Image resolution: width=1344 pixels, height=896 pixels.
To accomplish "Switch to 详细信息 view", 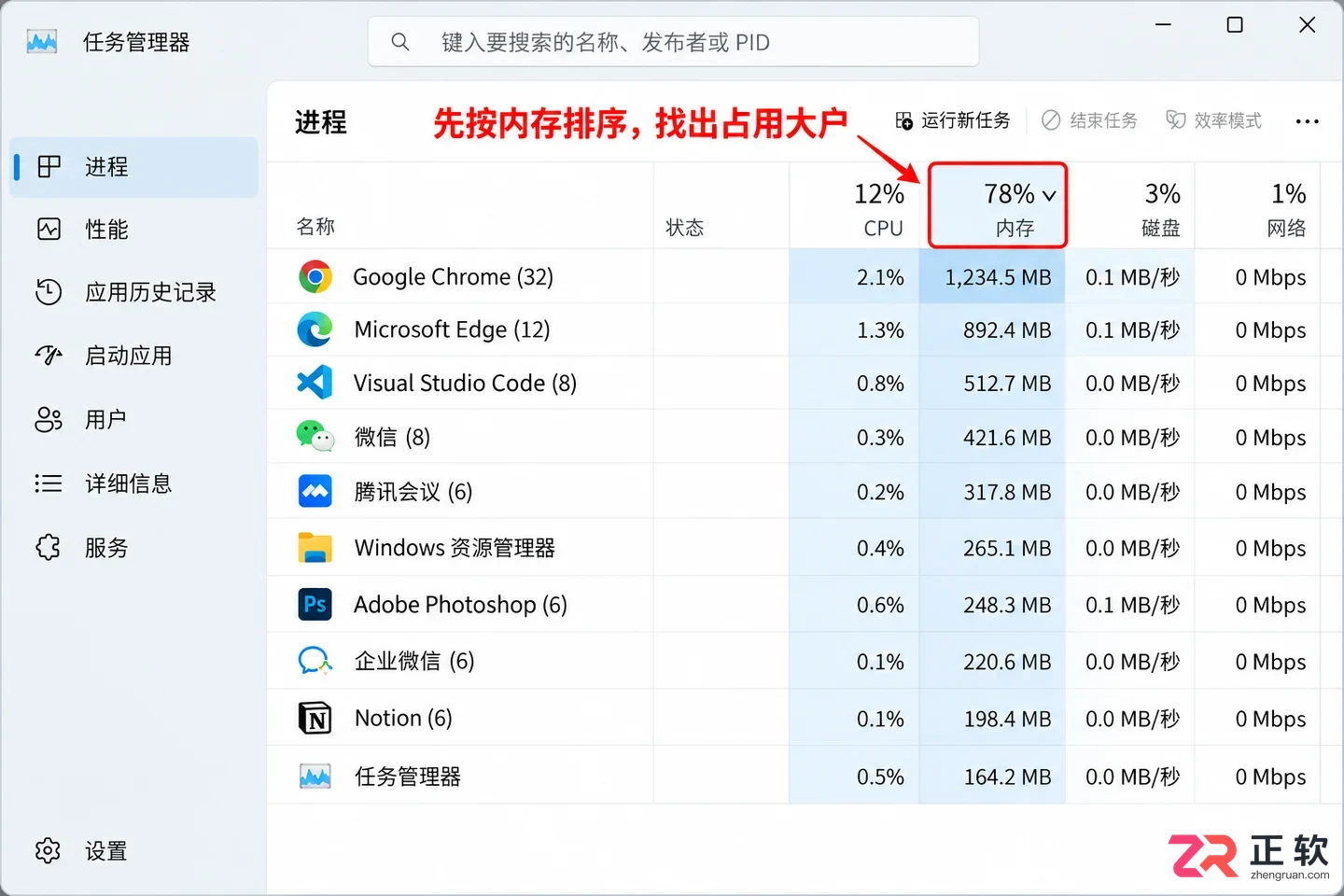I will (134, 483).
